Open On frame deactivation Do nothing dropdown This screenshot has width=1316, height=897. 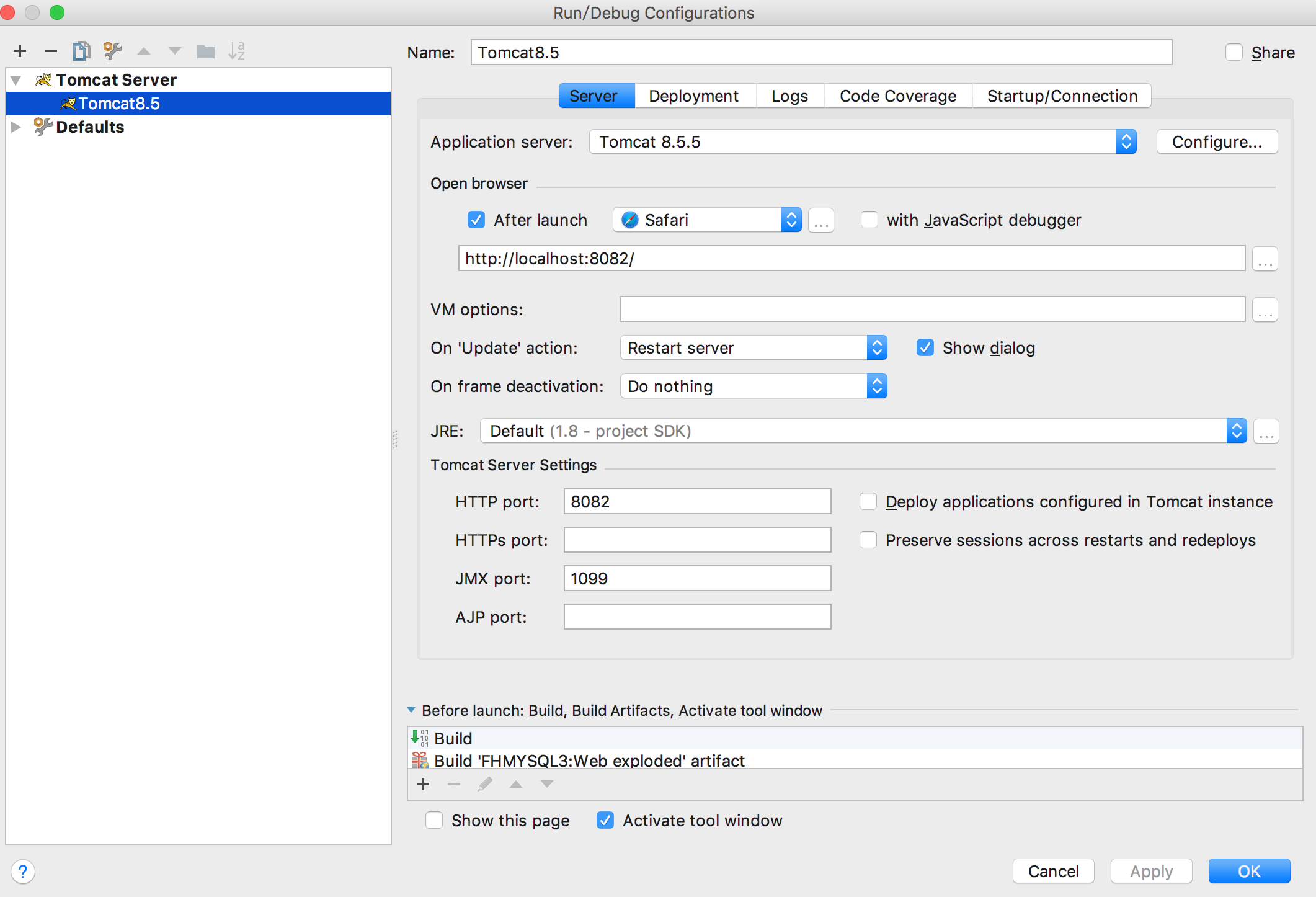(754, 386)
